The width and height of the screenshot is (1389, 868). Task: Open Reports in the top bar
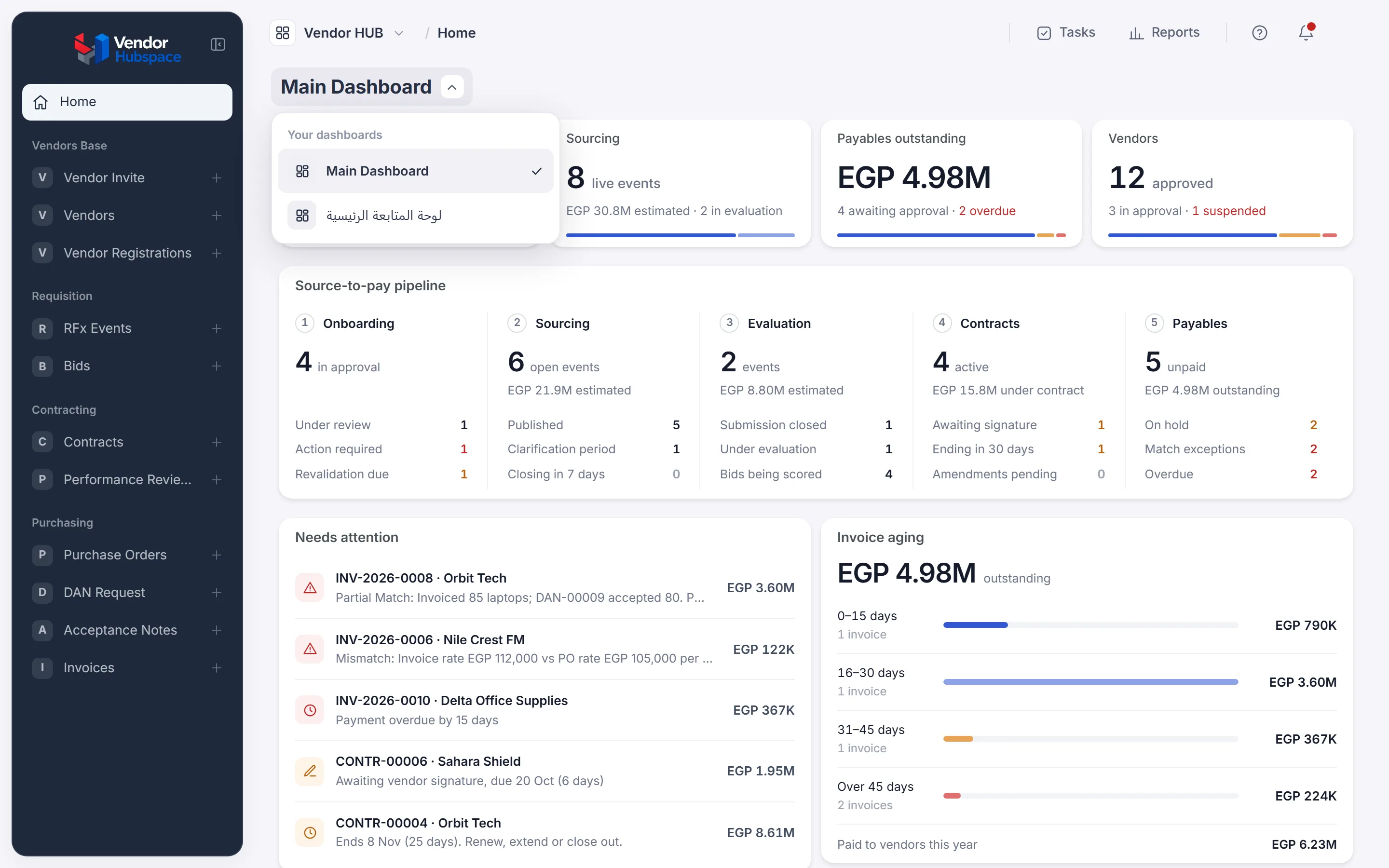(x=1164, y=33)
